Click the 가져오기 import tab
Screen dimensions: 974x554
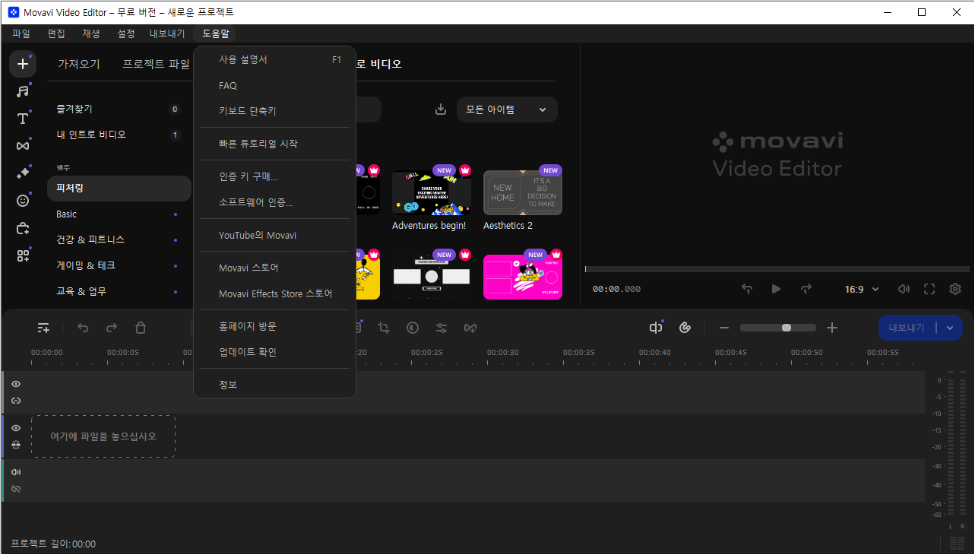click(x=79, y=64)
